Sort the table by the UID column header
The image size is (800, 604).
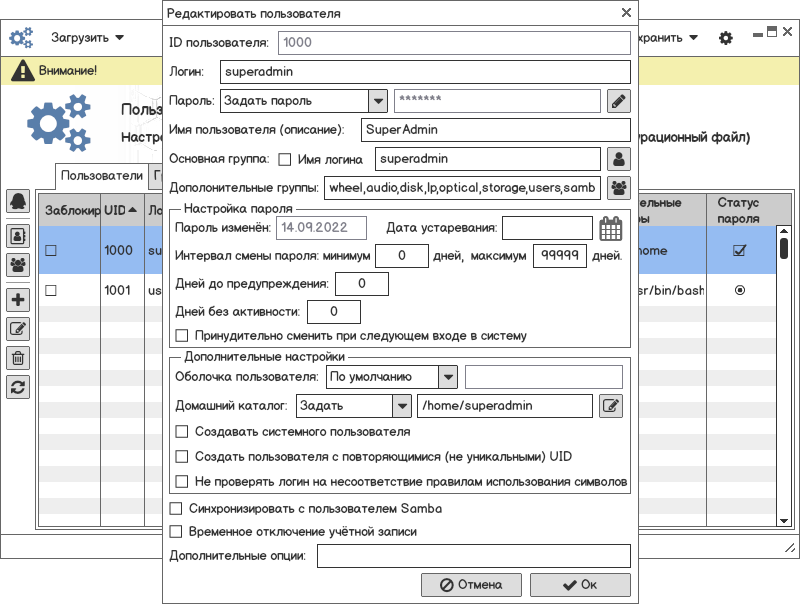[121, 210]
